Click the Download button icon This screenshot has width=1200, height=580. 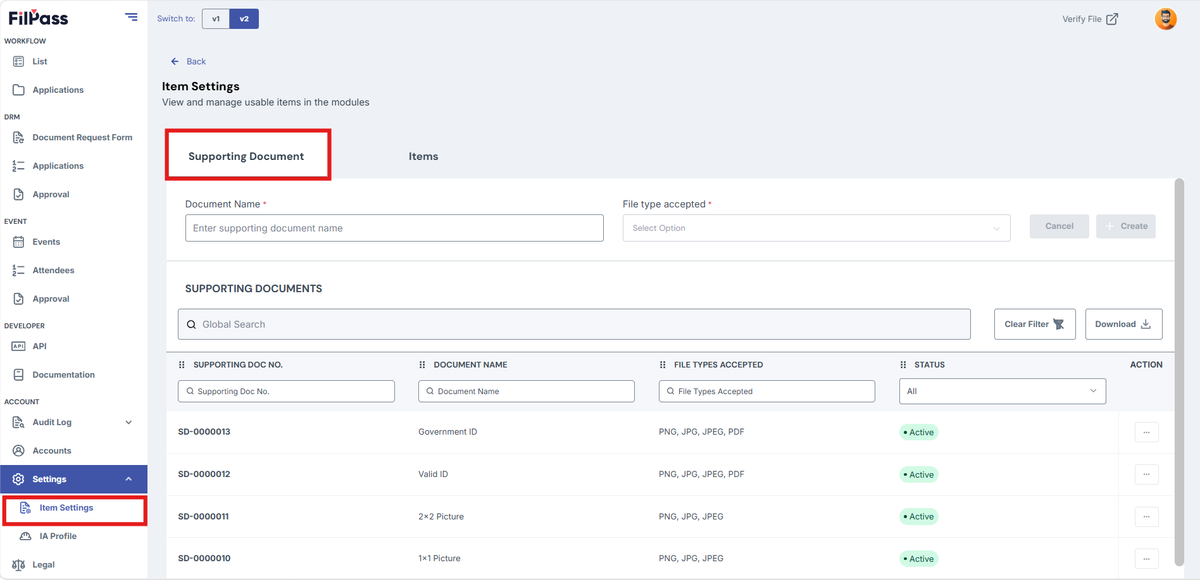[1146, 324]
